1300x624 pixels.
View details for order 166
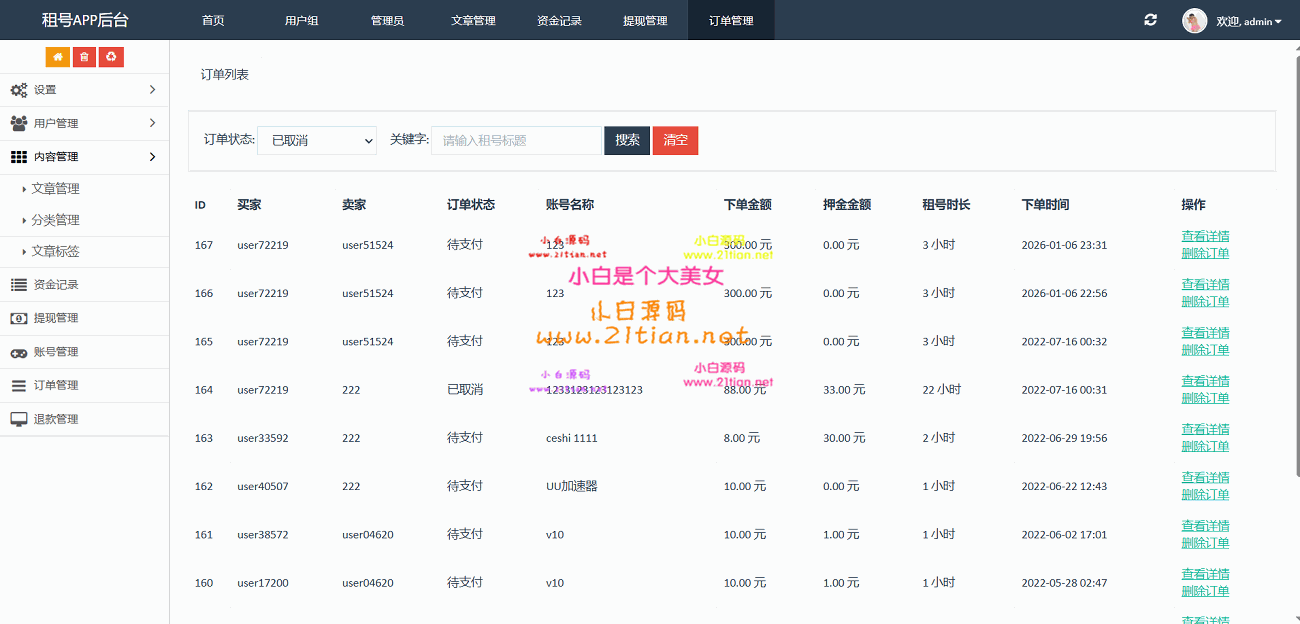1205,284
